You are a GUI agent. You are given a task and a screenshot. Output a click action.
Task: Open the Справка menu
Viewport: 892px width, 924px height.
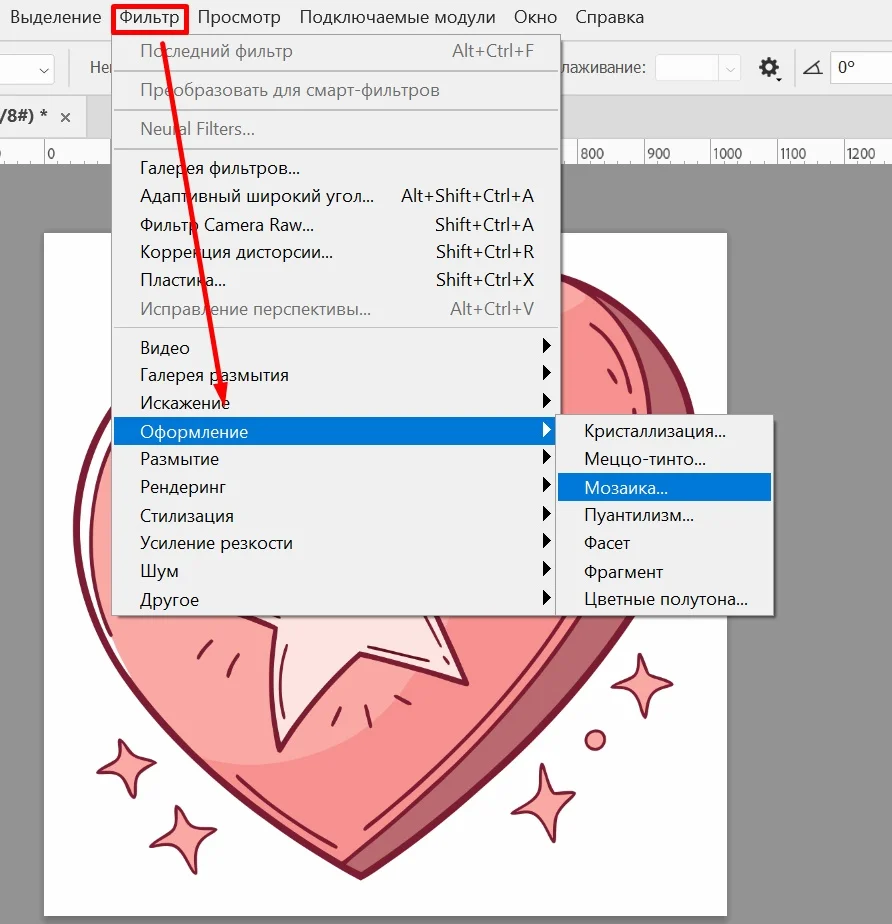coord(610,18)
